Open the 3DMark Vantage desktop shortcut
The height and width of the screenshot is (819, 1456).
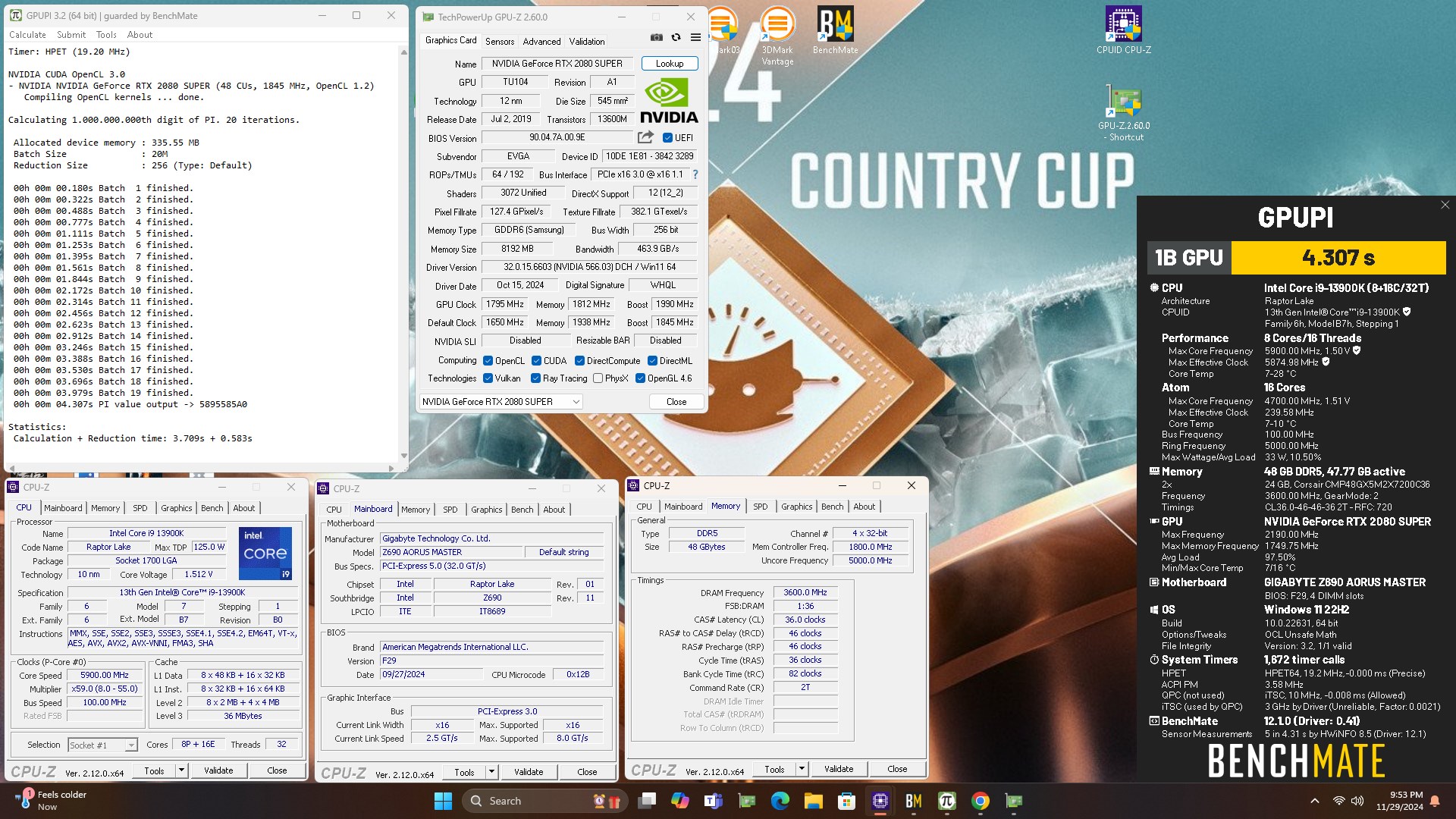(x=777, y=36)
